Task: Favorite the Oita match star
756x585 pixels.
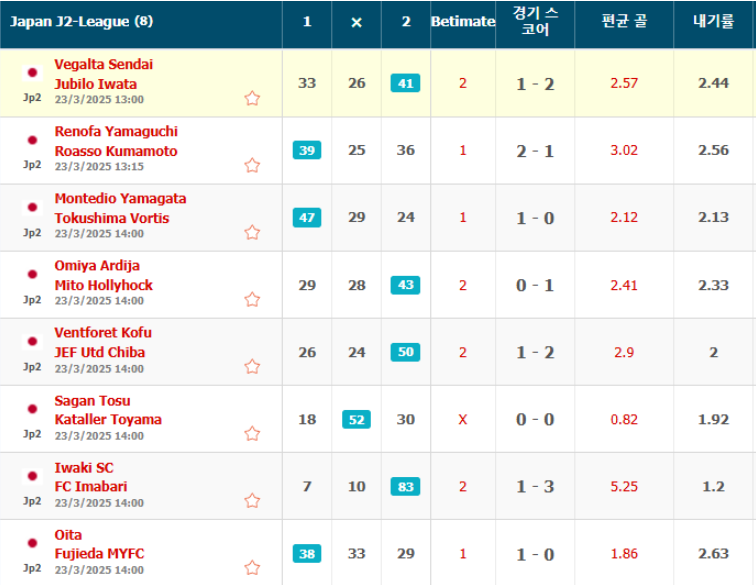Action: [252, 568]
